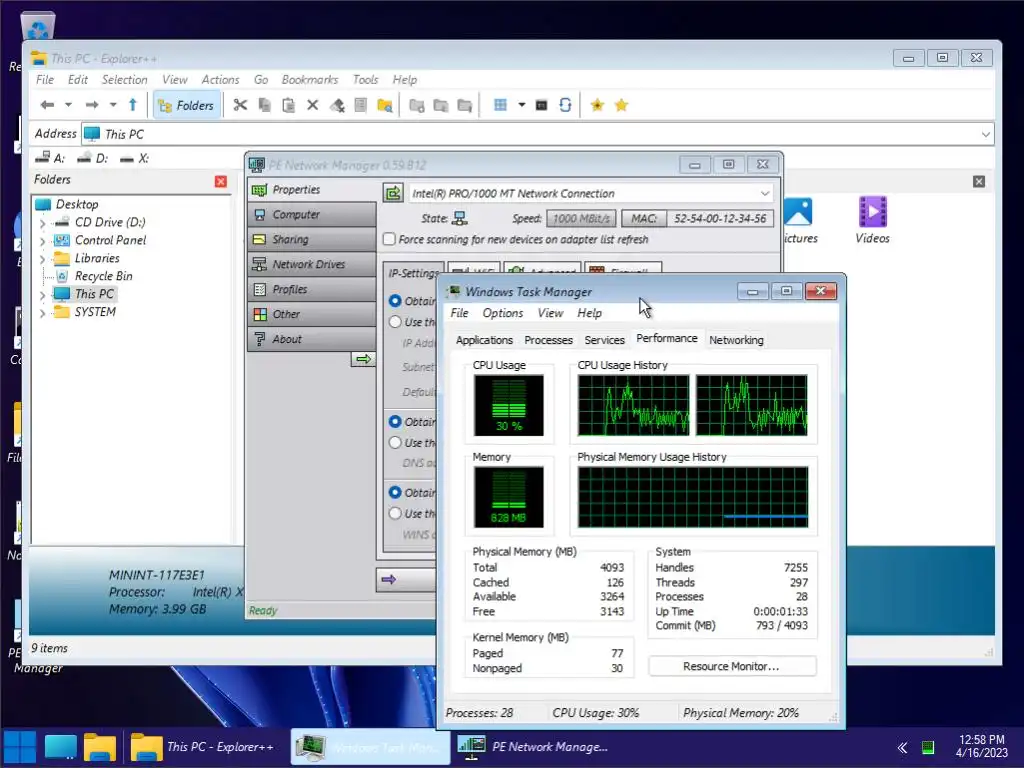Viewport: 1024px width, 768px height.
Task: Switch to Processes tab in Task Manager
Action: (549, 340)
